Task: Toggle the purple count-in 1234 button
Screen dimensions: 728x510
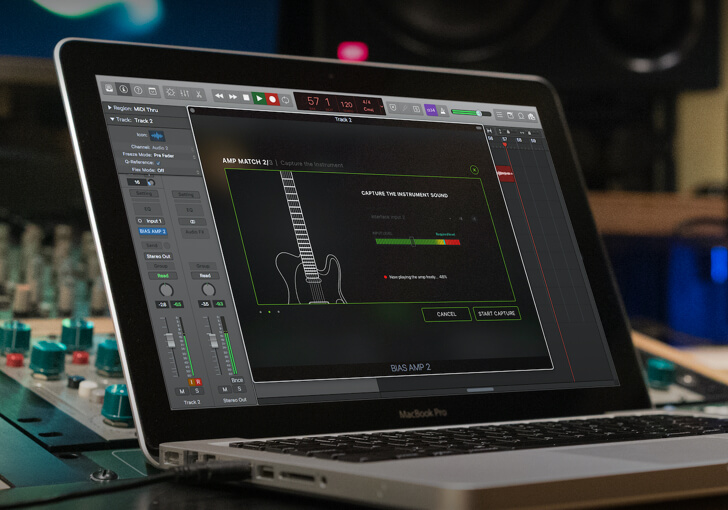Action: pos(431,110)
